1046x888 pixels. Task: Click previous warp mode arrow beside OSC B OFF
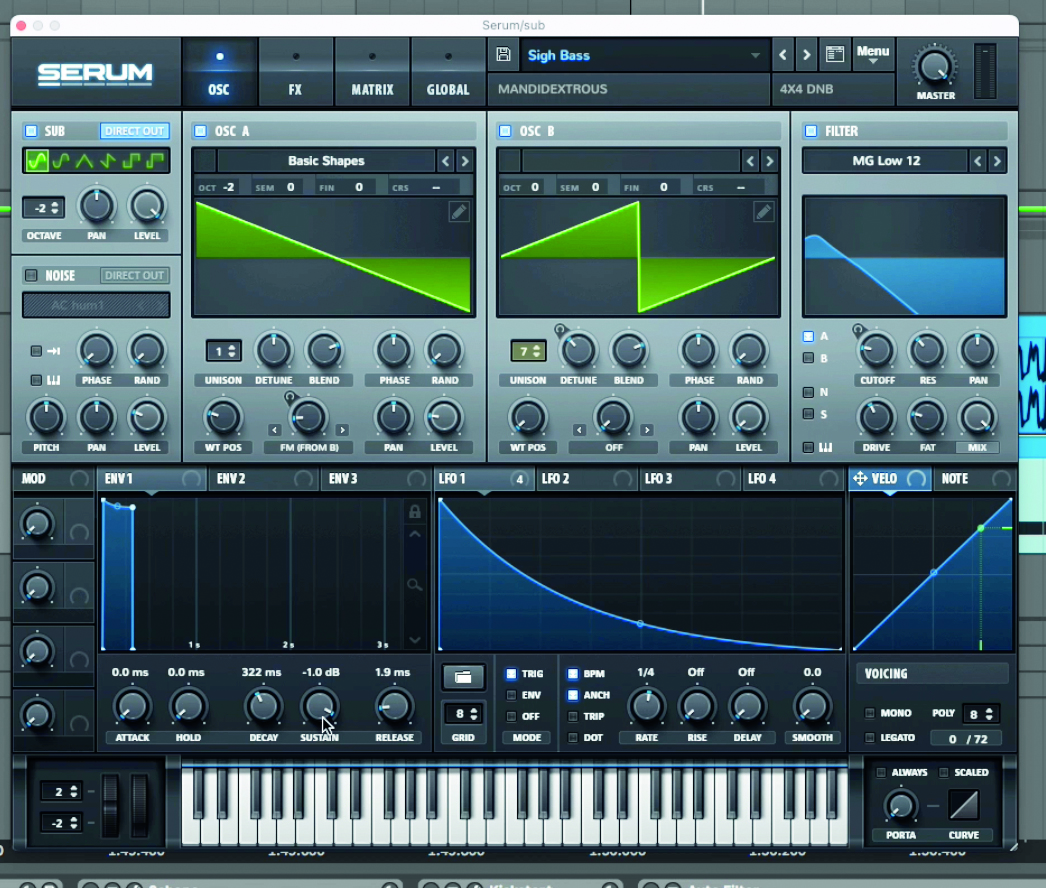(x=579, y=430)
